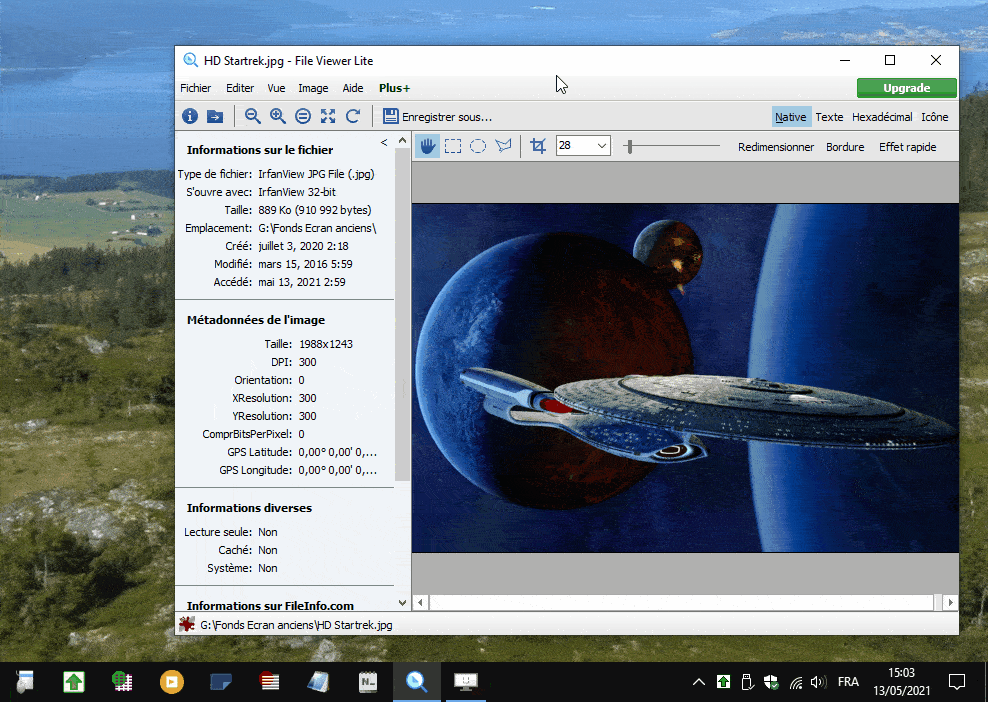Click the Star Trek image preview
The image size is (988, 702).
click(686, 377)
